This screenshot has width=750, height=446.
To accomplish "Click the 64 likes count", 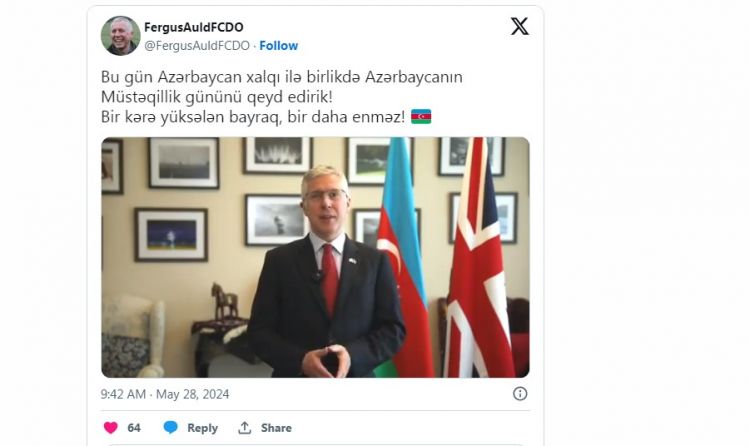I will [x=134, y=428].
